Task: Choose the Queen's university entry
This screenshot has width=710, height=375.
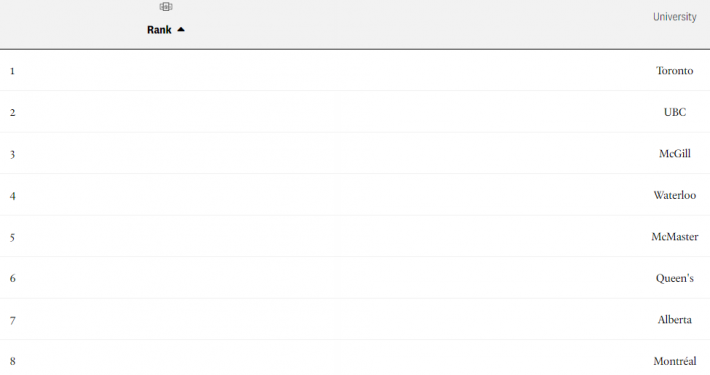Action: [x=674, y=278]
